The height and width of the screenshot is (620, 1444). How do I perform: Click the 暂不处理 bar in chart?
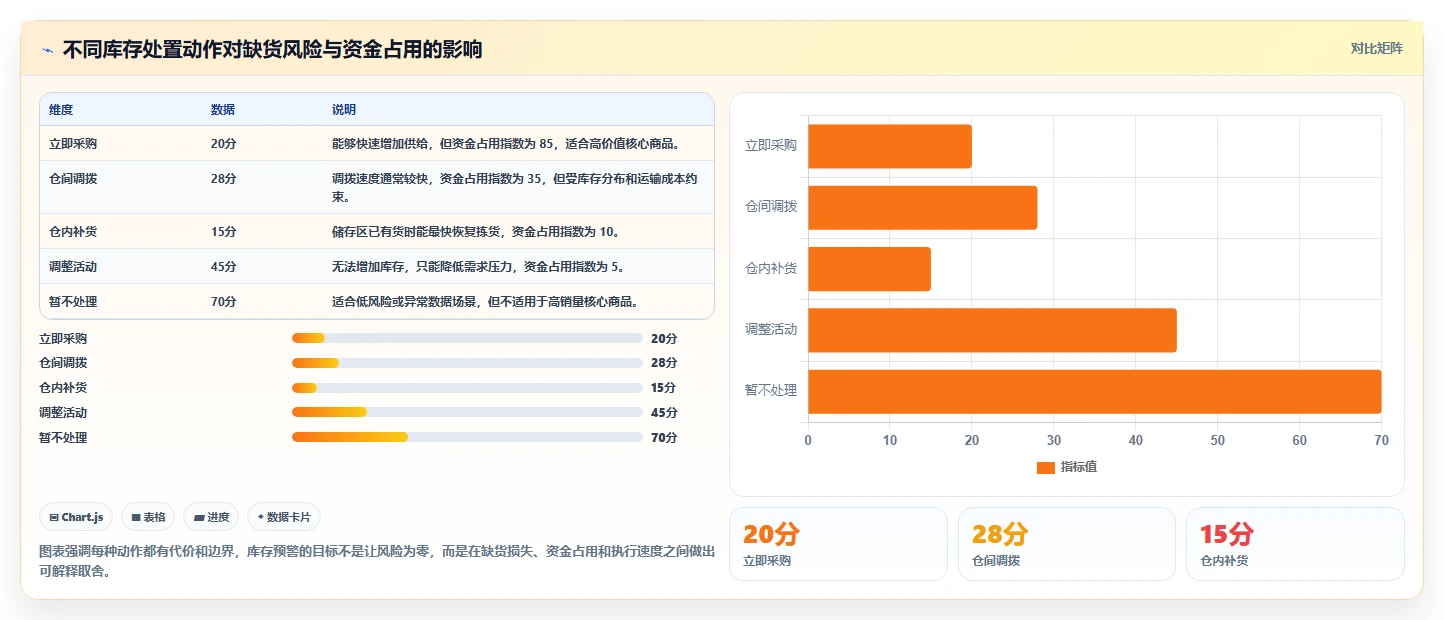[x=1095, y=392]
